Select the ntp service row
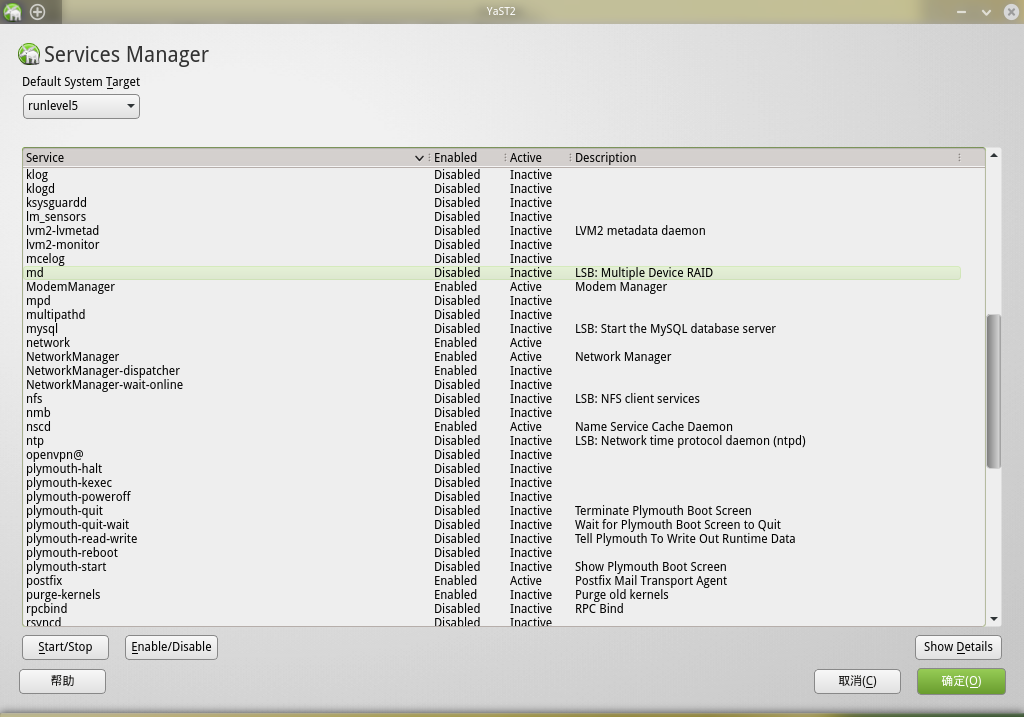1024x717 pixels. (x=492, y=441)
